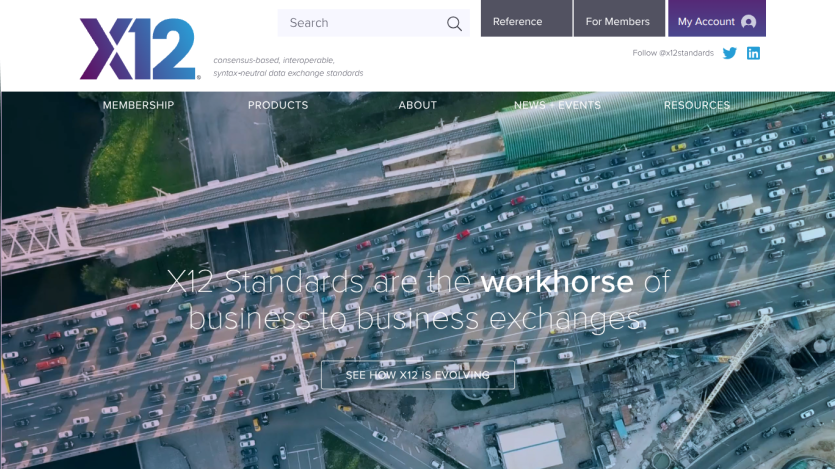Open the News + Events menu
The height and width of the screenshot is (469, 835).
pyautogui.click(x=557, y=105)
